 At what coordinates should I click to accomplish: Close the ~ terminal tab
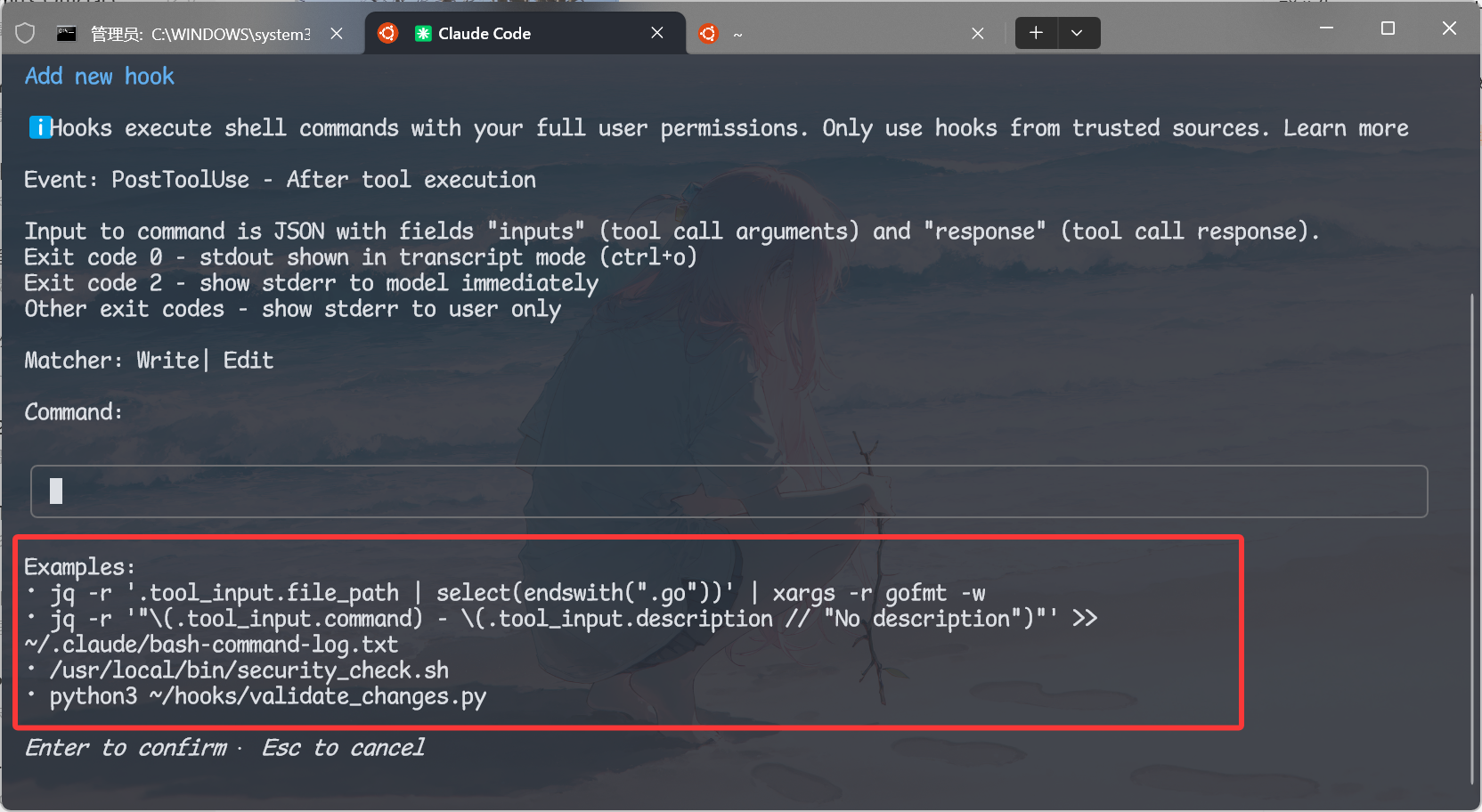pyautogui.click(x=977, y=34)
